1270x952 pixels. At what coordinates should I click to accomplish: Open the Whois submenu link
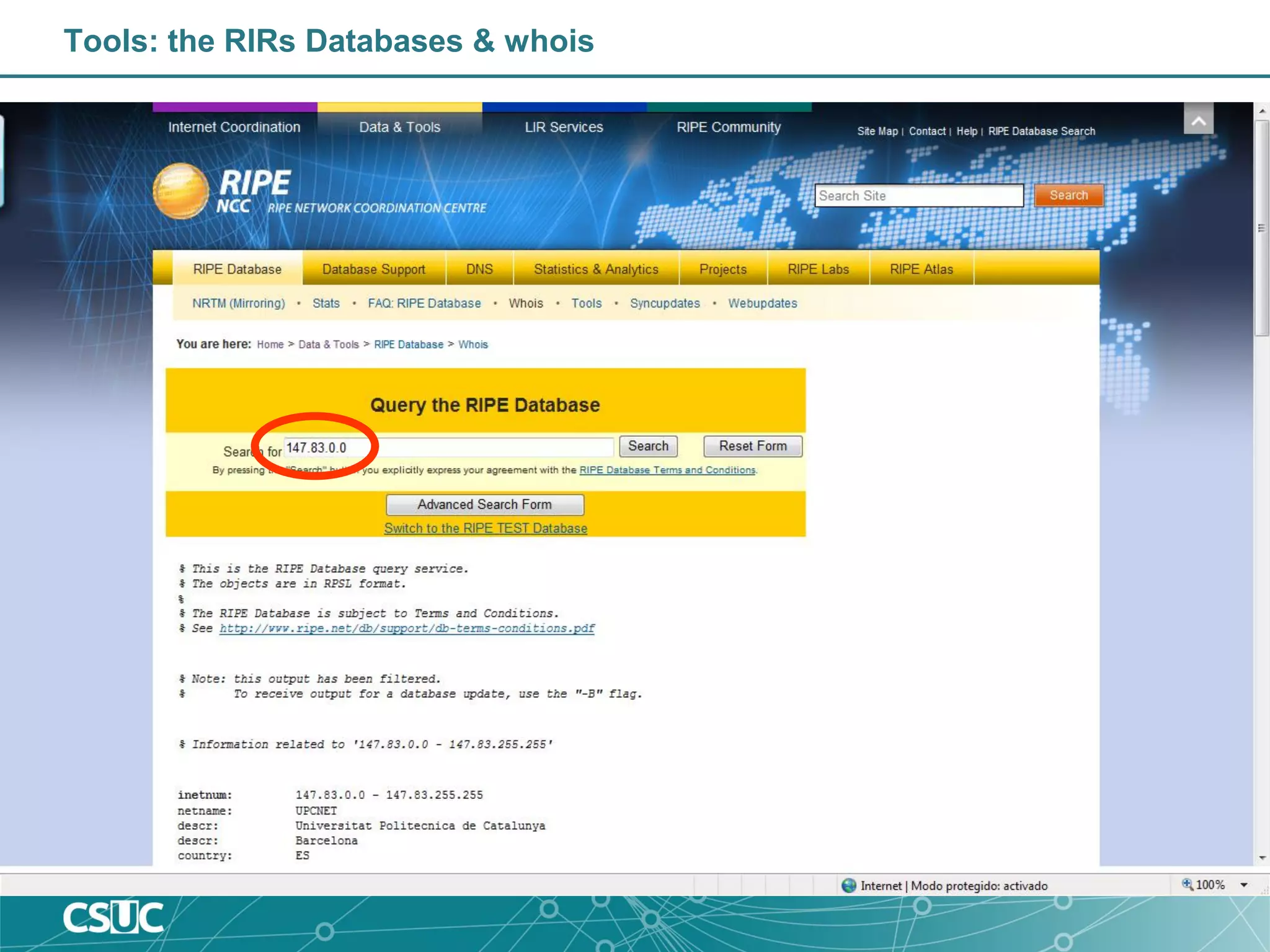526,303
